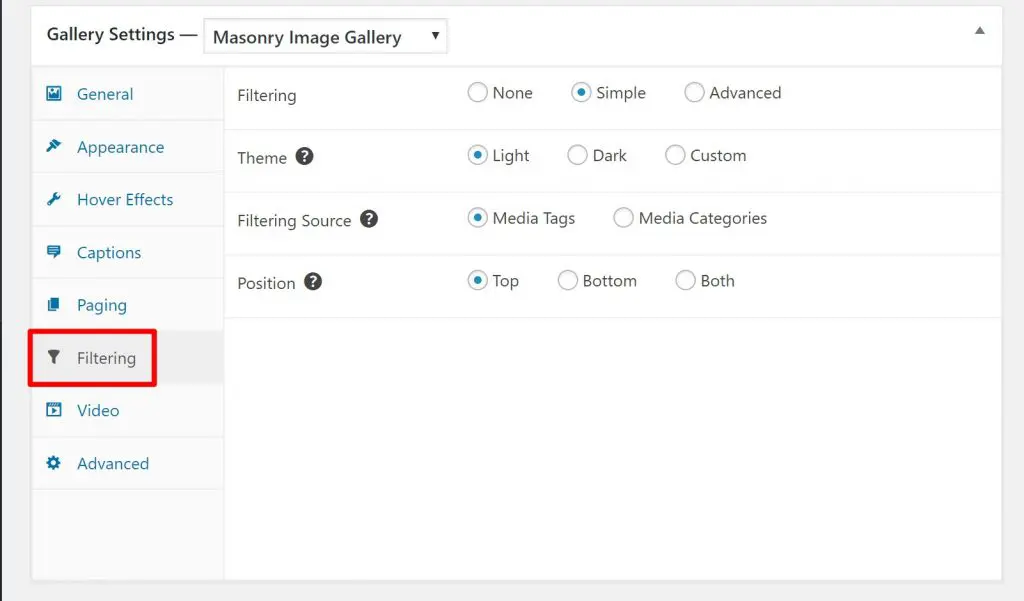This screenshot has height=601, width=1024.
Task: Click the Hover Effects wrench icon
Action: [54, 199]
